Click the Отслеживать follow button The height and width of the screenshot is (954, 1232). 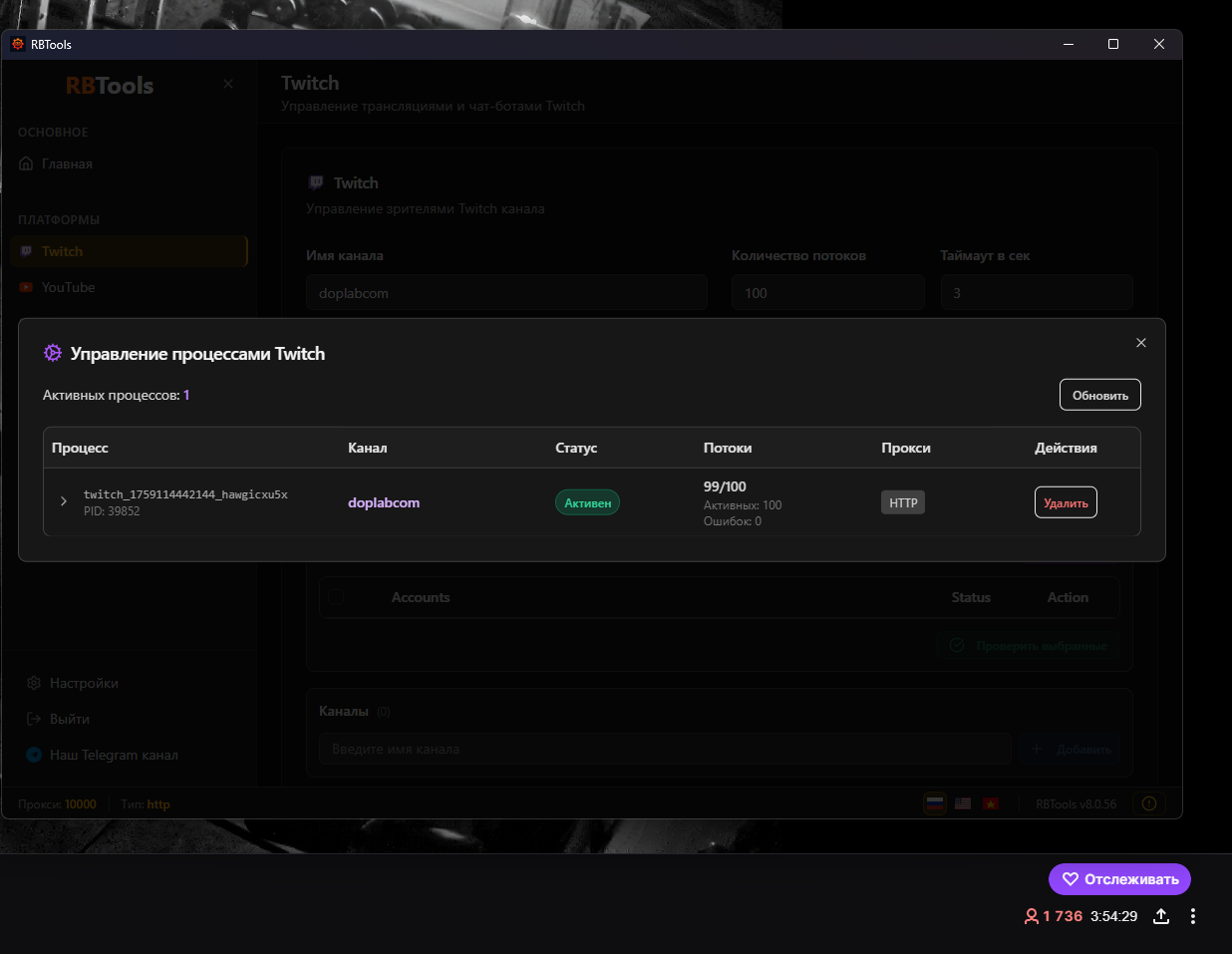1119,879
